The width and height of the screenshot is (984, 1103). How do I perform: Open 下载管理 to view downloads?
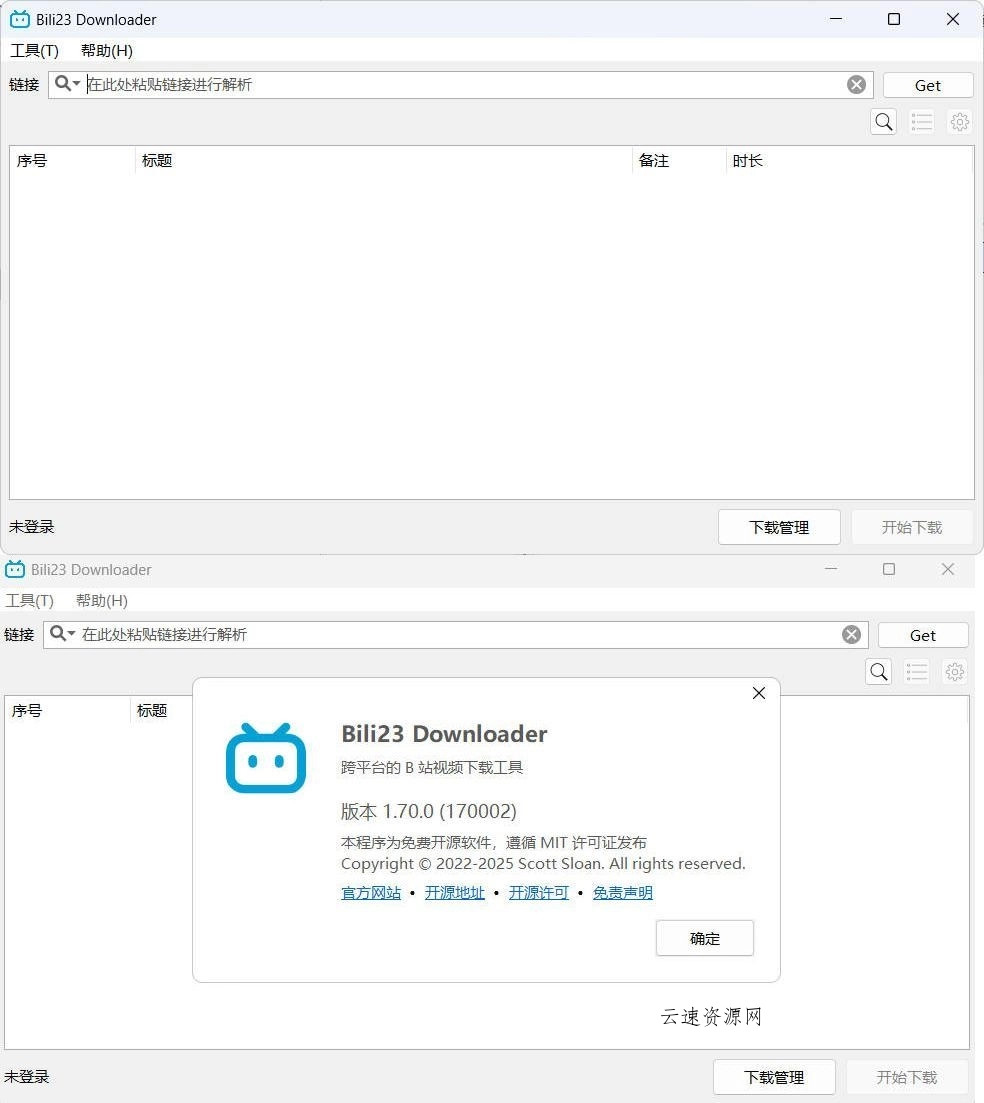[778, 527]
